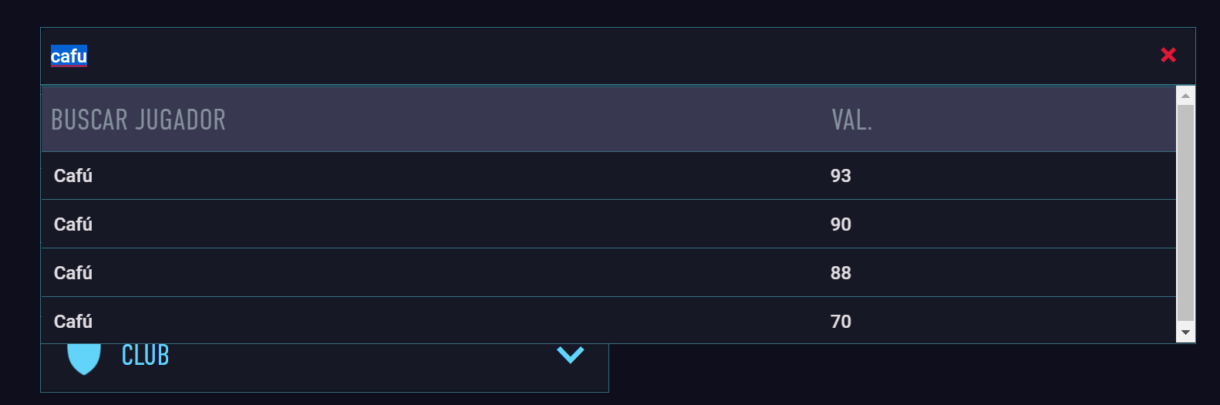Select the Cafú player rated 90
Screen dimensions: 1220x405
(608, 224)
